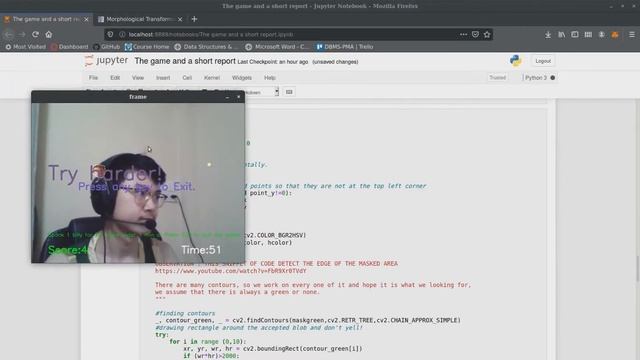This screenshot has height=360, width=640.
Task: Open command palette keyboard icon
Action: (x=289, y=92)
